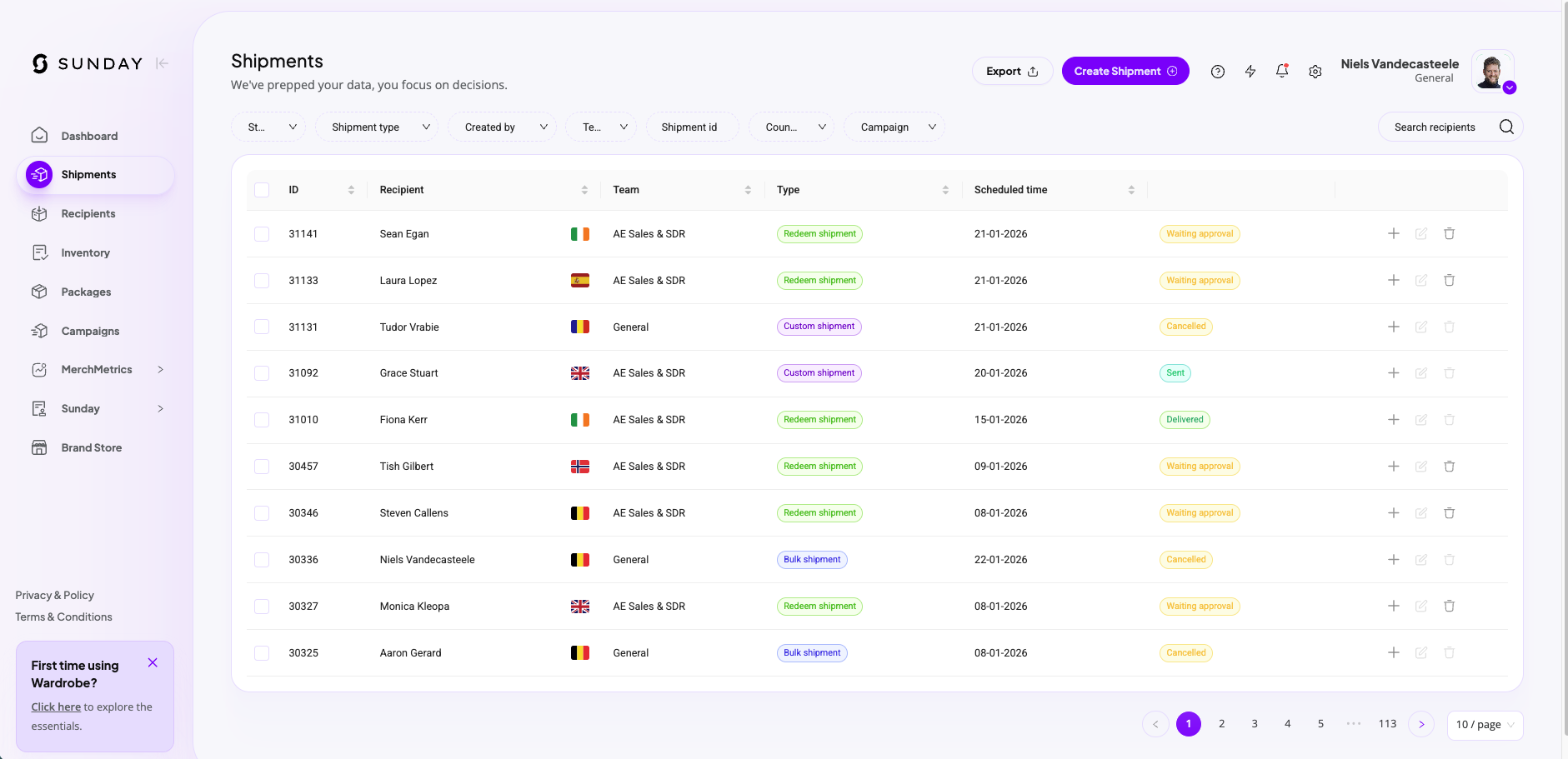
Task: Open the Shipment type filter dropdown
Action: pyautogui.click(x=377, y=127)
